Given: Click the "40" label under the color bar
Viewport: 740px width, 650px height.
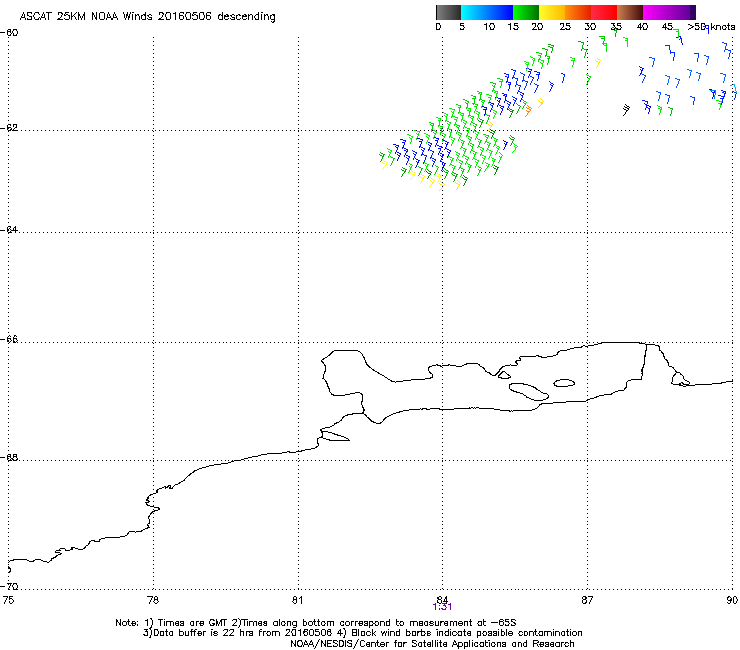Looking at the screenshot, I should tap(642, 27).
